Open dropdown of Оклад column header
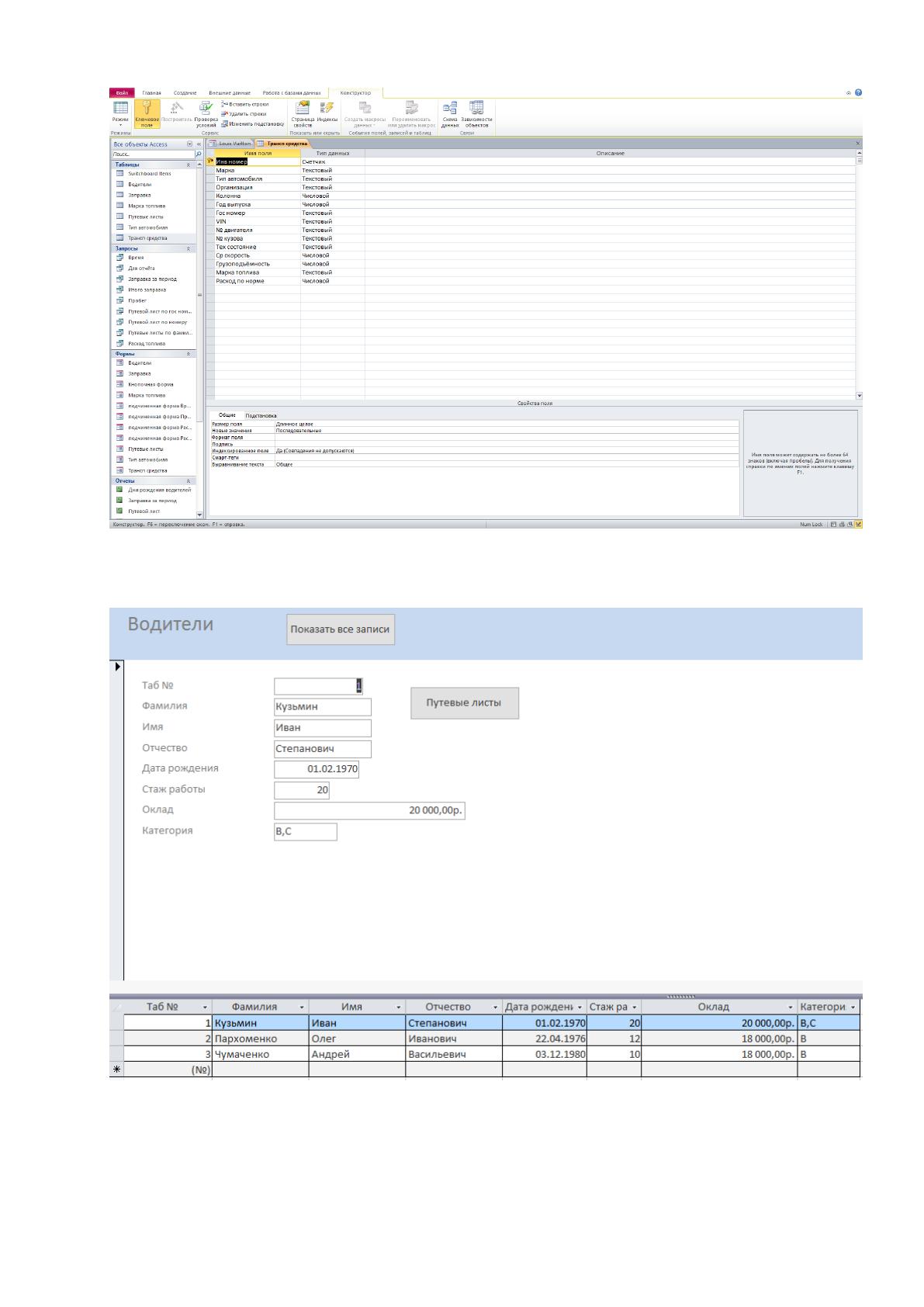 [x=791, y=1007]
